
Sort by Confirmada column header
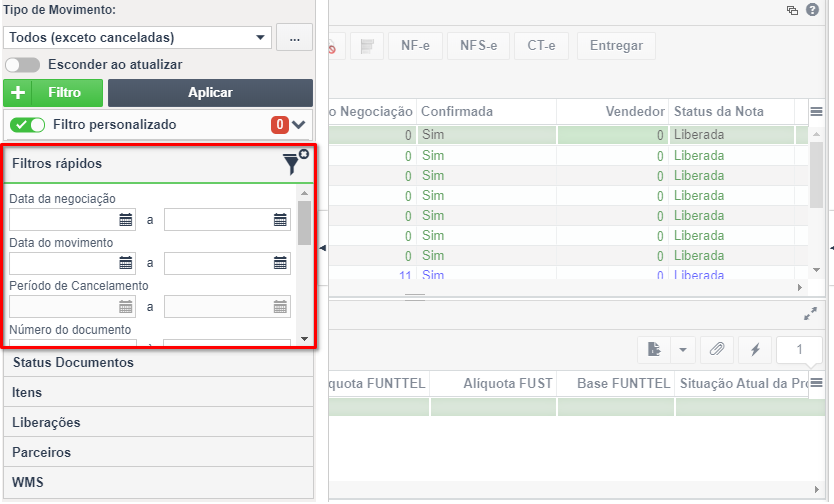(x=486, y=112)
